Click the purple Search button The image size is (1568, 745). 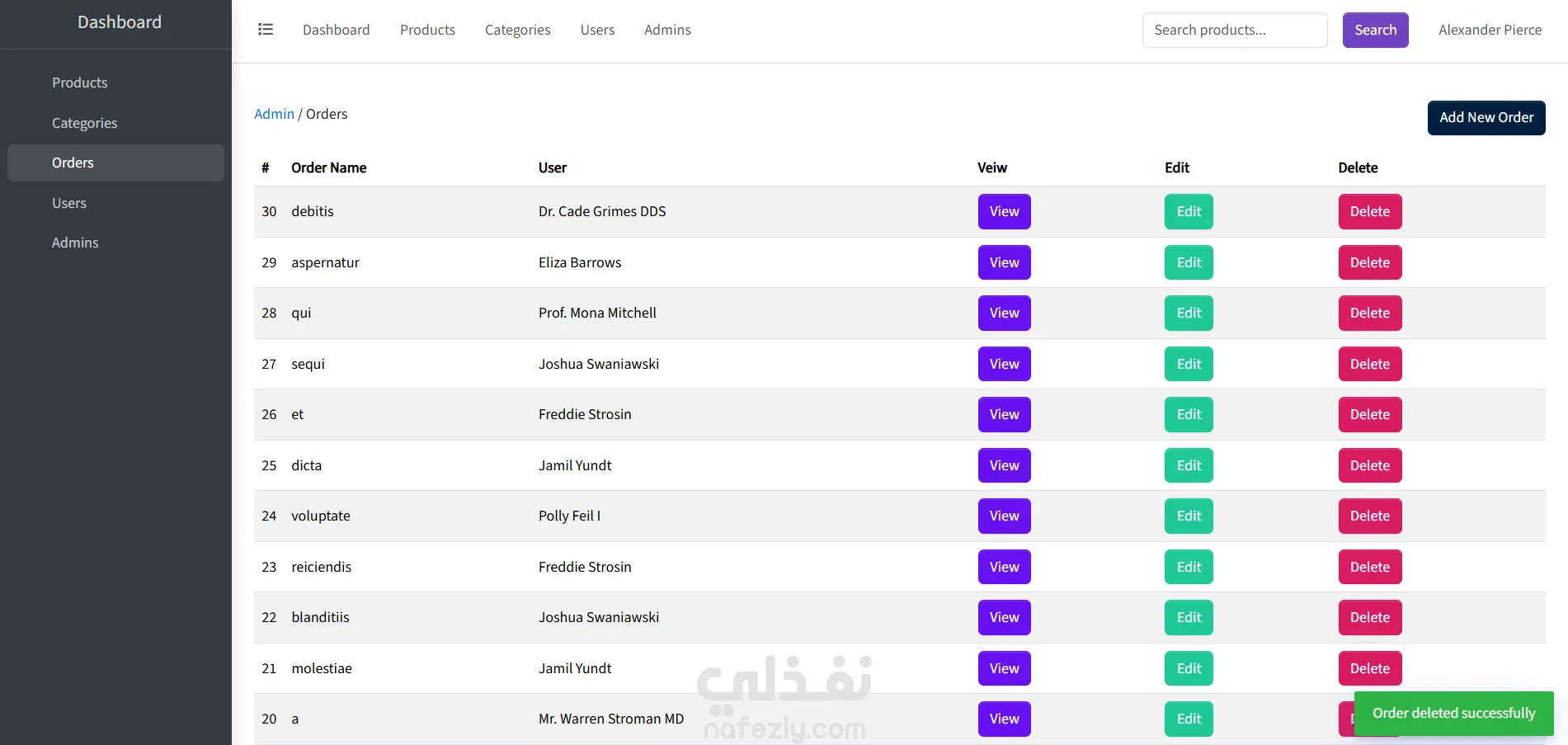coord(1375,30)
